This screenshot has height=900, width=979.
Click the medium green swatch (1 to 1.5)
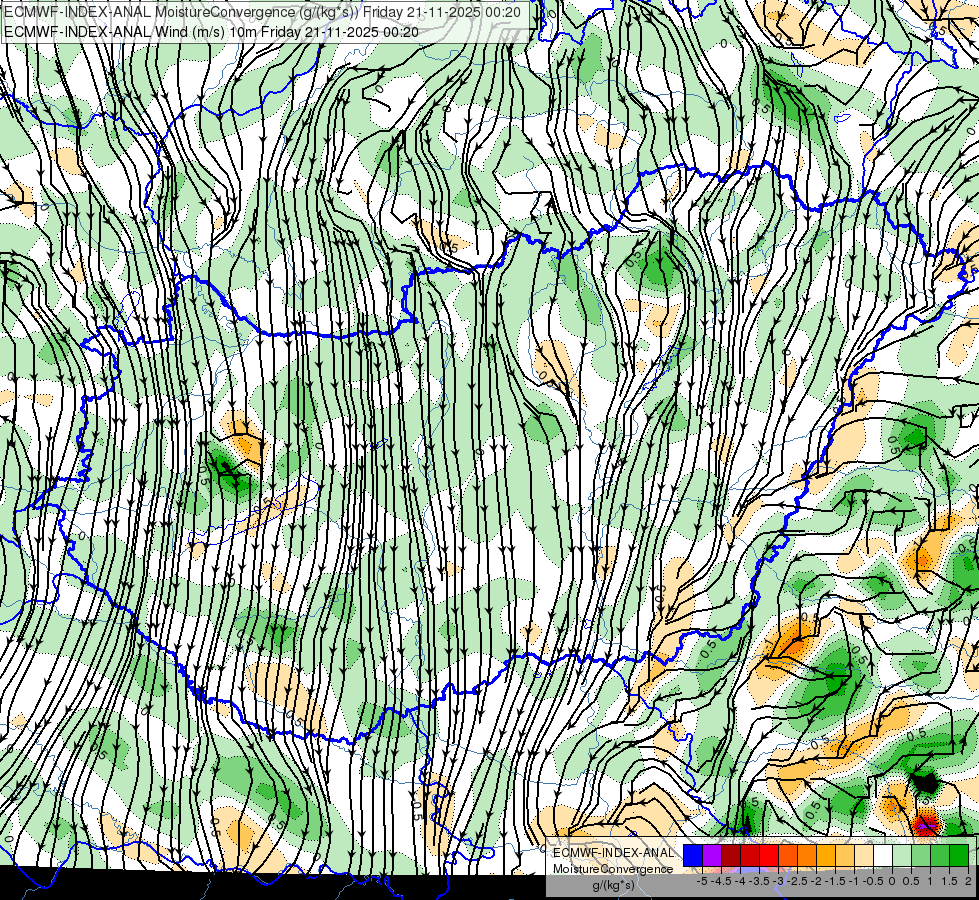pos(940,855)
